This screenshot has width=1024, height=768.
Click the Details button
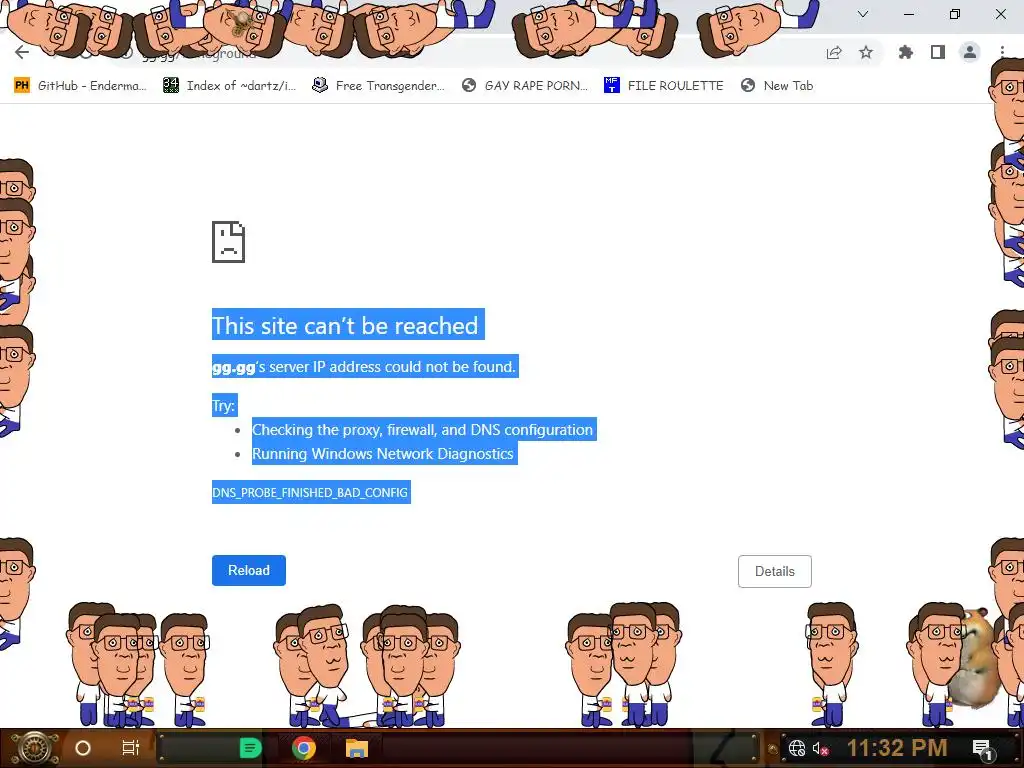[x=775, y=571]
